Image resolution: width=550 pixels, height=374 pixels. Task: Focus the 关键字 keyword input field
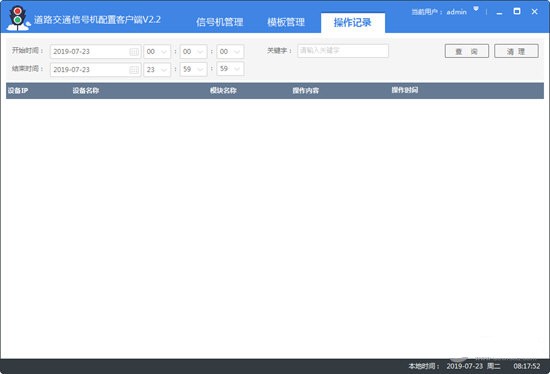(x=343, y=51)
